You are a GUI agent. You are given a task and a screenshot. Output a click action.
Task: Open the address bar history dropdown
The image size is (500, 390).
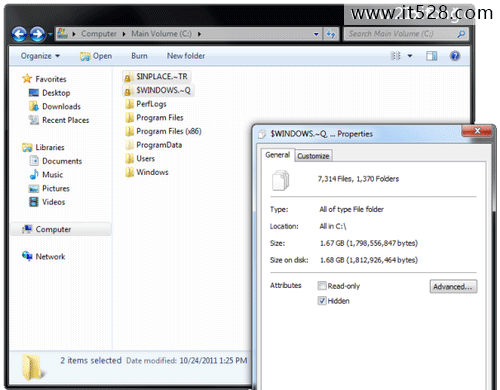pos(316,34)
